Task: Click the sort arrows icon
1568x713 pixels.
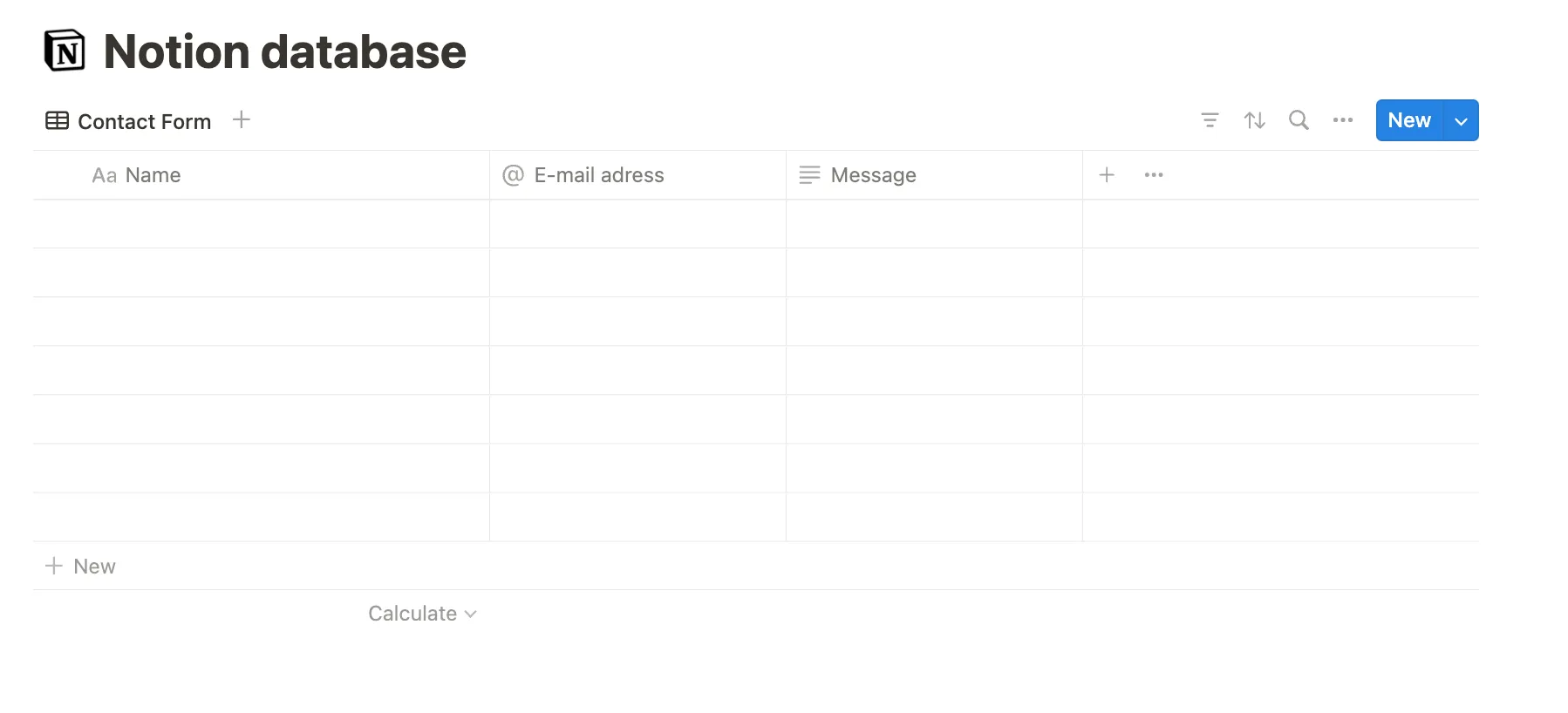Action: (x=1254, y=120)
